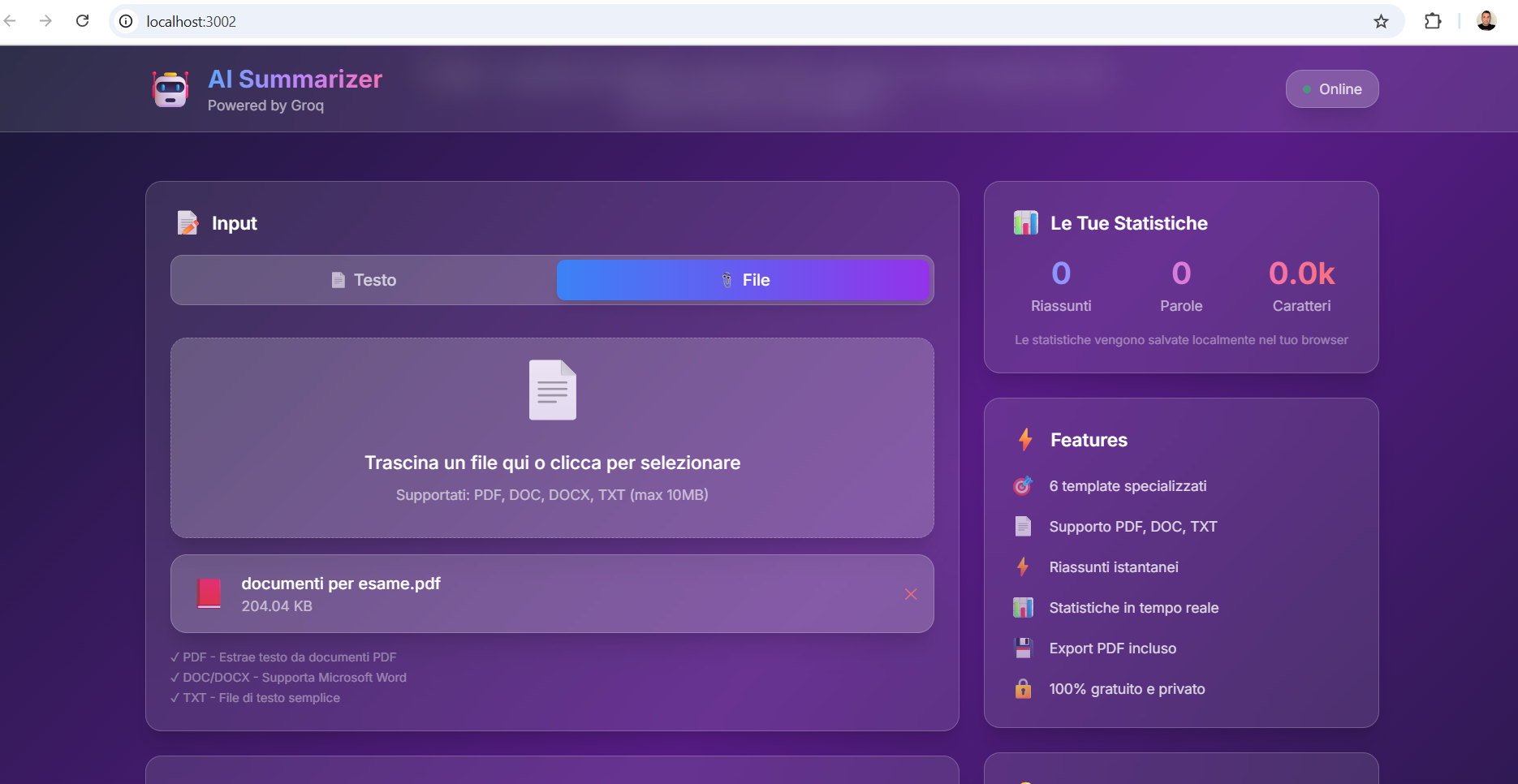Reload the page in the browser
1518x784 pixels.
point(82,21)
